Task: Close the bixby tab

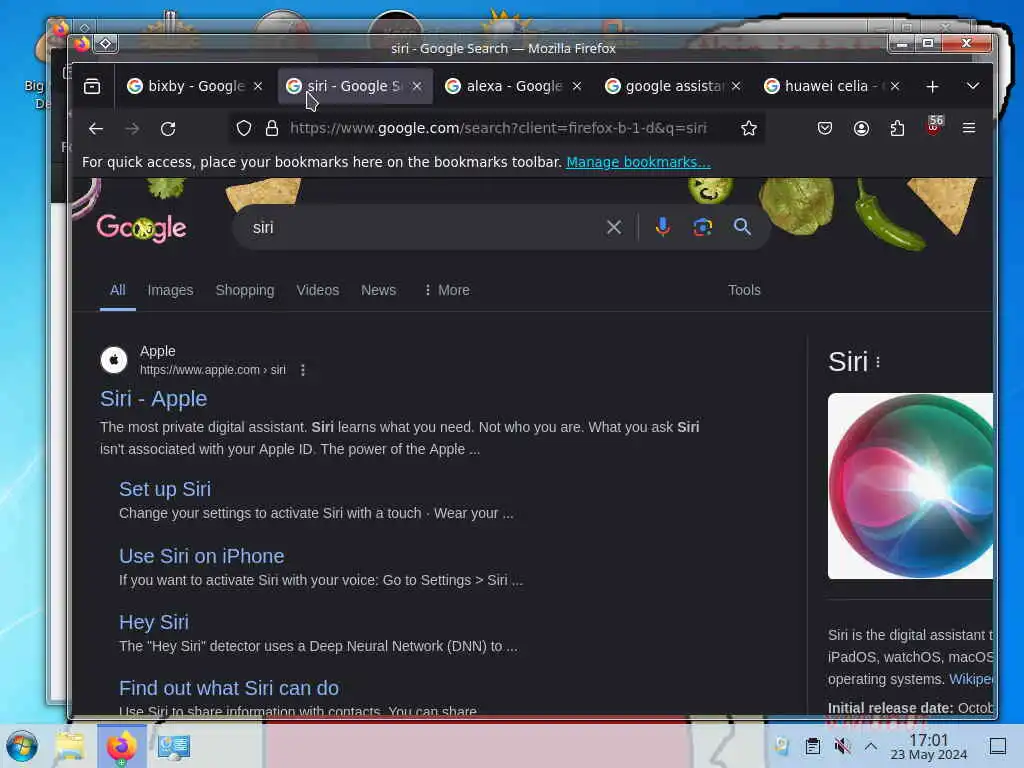Action: (x=258, y=86)
